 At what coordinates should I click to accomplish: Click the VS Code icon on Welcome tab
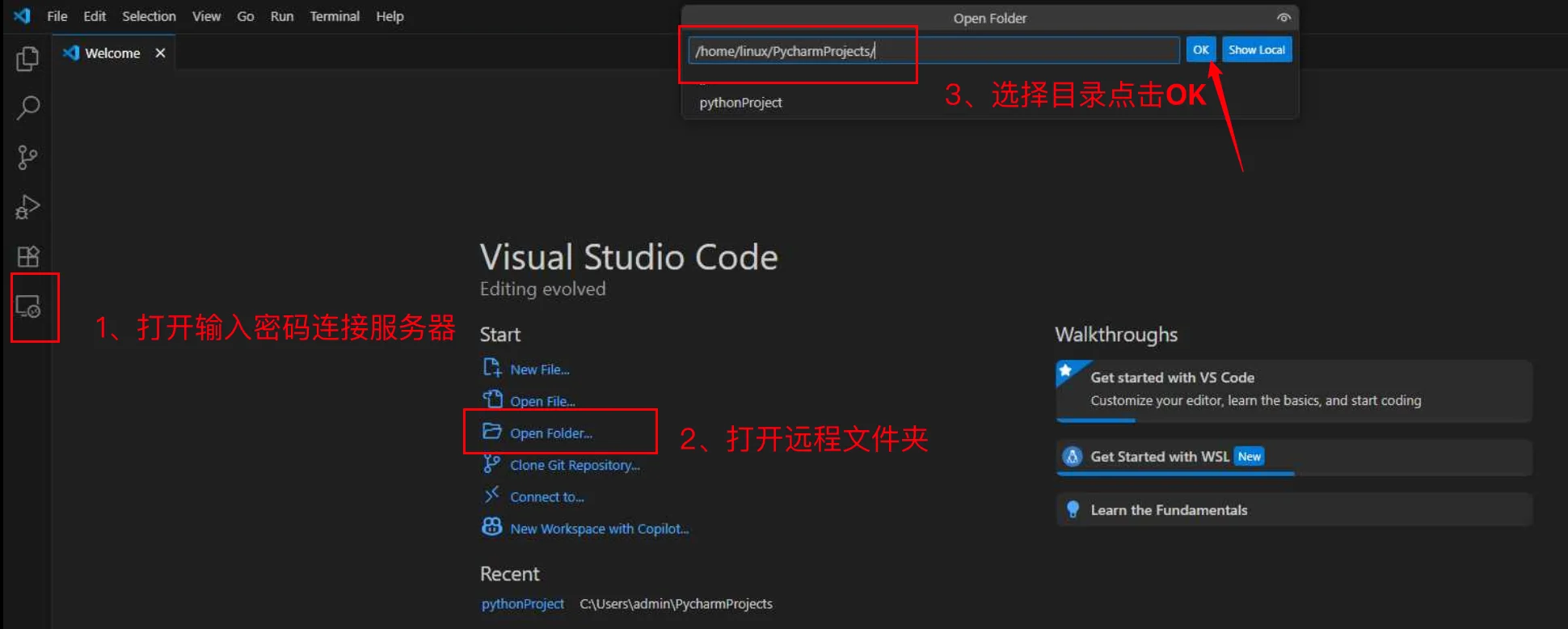click(71, 53)
